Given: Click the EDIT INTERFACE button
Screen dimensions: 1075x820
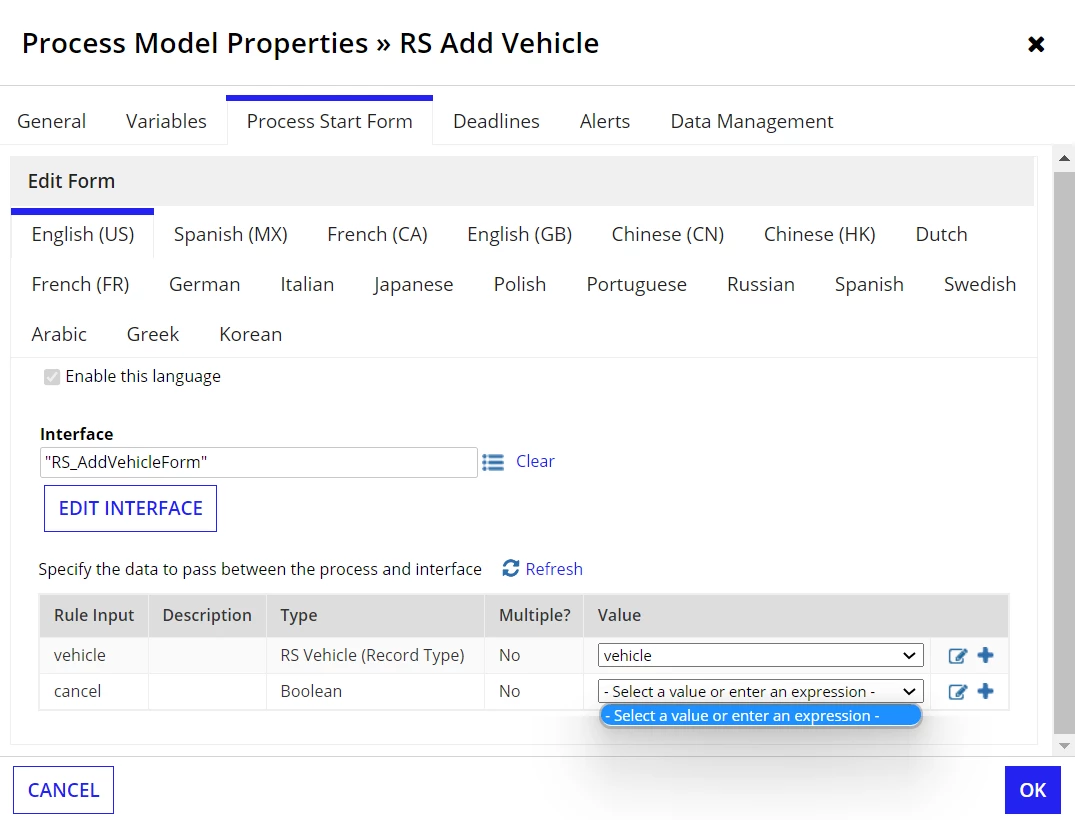Looking at the screenshot, I should [x=130, y=509].
